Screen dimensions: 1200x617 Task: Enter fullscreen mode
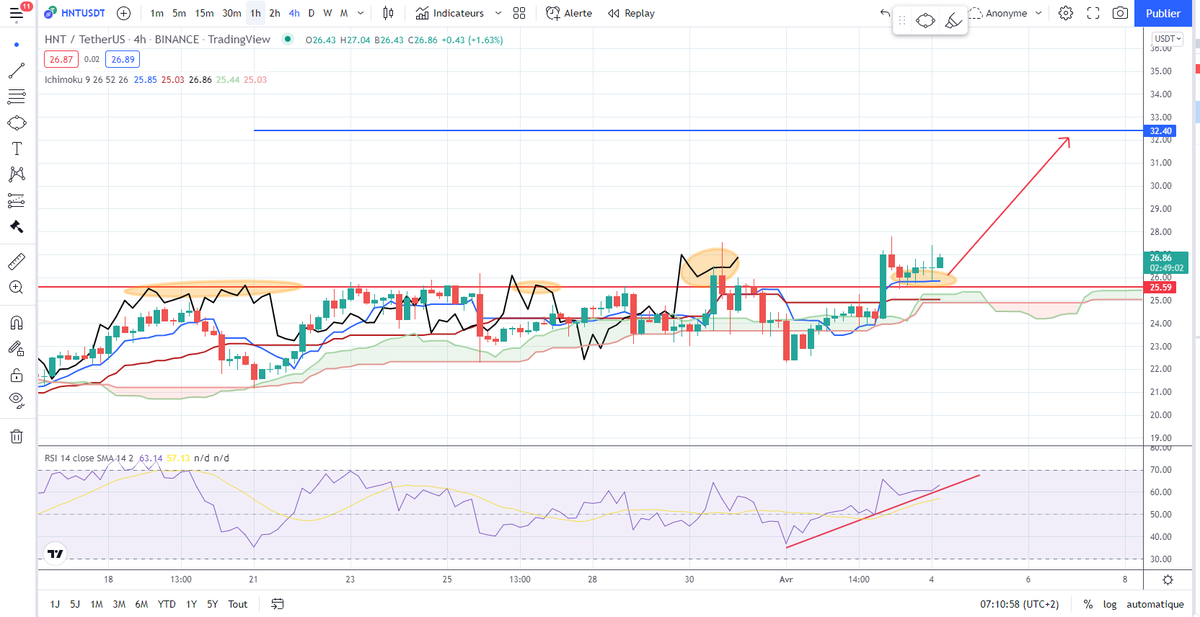[1093, 14]
